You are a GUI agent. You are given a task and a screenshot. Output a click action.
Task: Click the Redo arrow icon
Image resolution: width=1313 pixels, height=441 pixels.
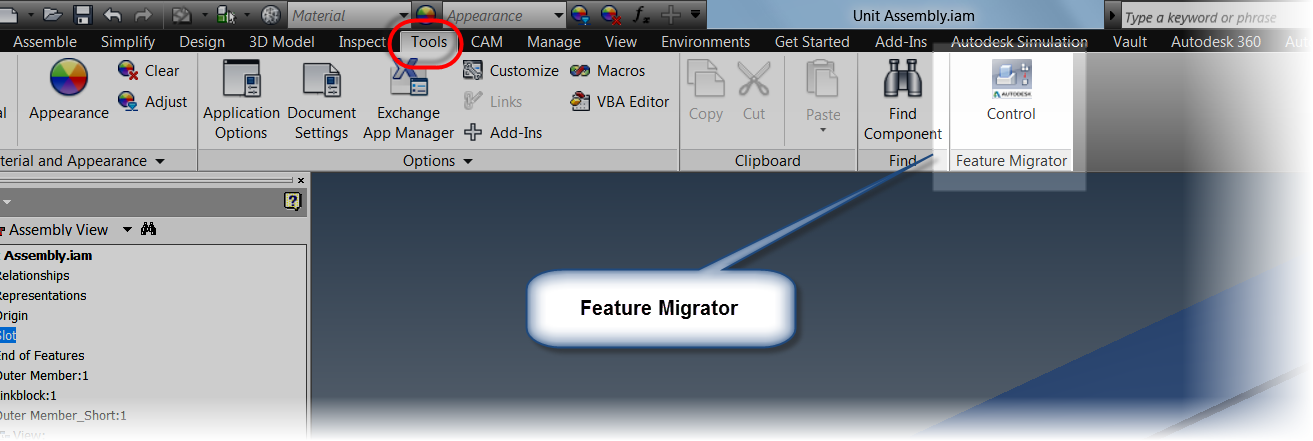pyautogui.click(x=141, y=15)
